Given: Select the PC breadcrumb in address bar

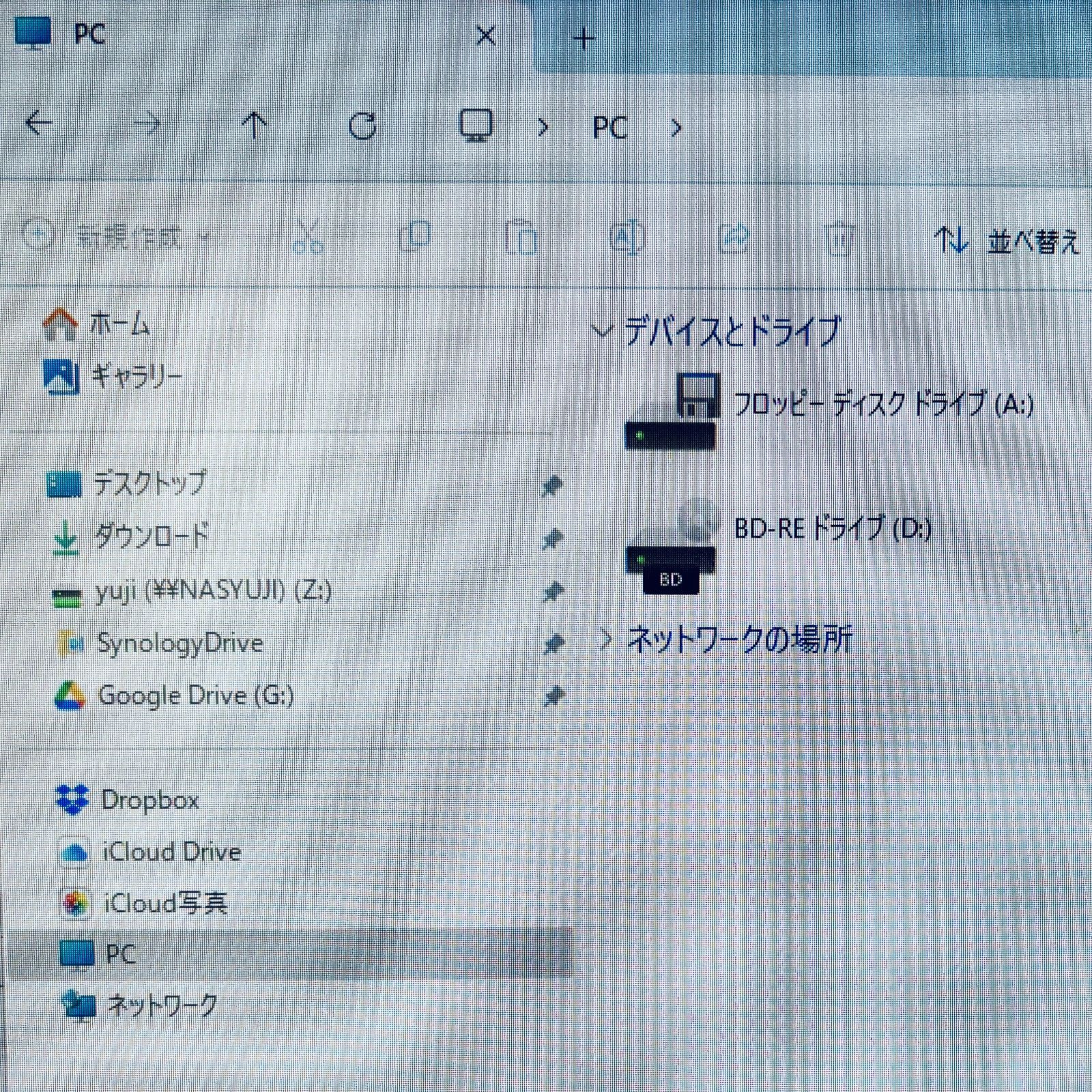Looking at the screenshot, I should coord(609,128).
